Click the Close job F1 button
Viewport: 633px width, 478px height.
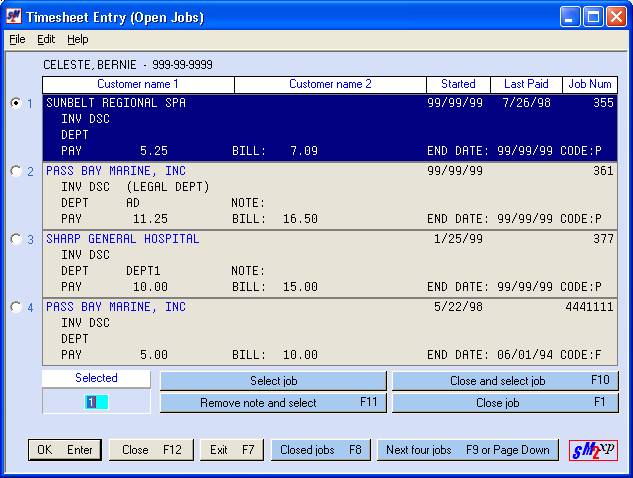505,403
